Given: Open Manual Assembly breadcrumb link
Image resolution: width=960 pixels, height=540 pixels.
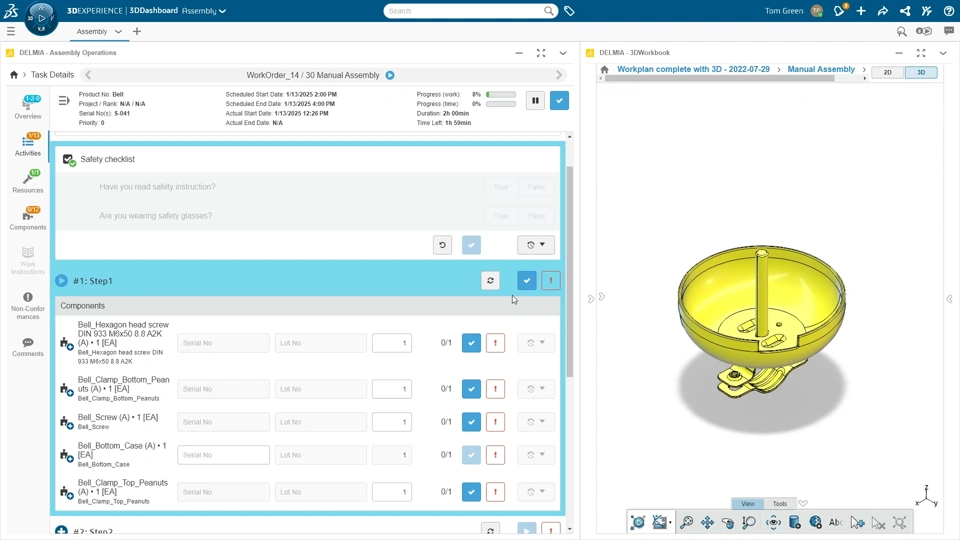Looking at the screenshot, I should coord(821,69).
